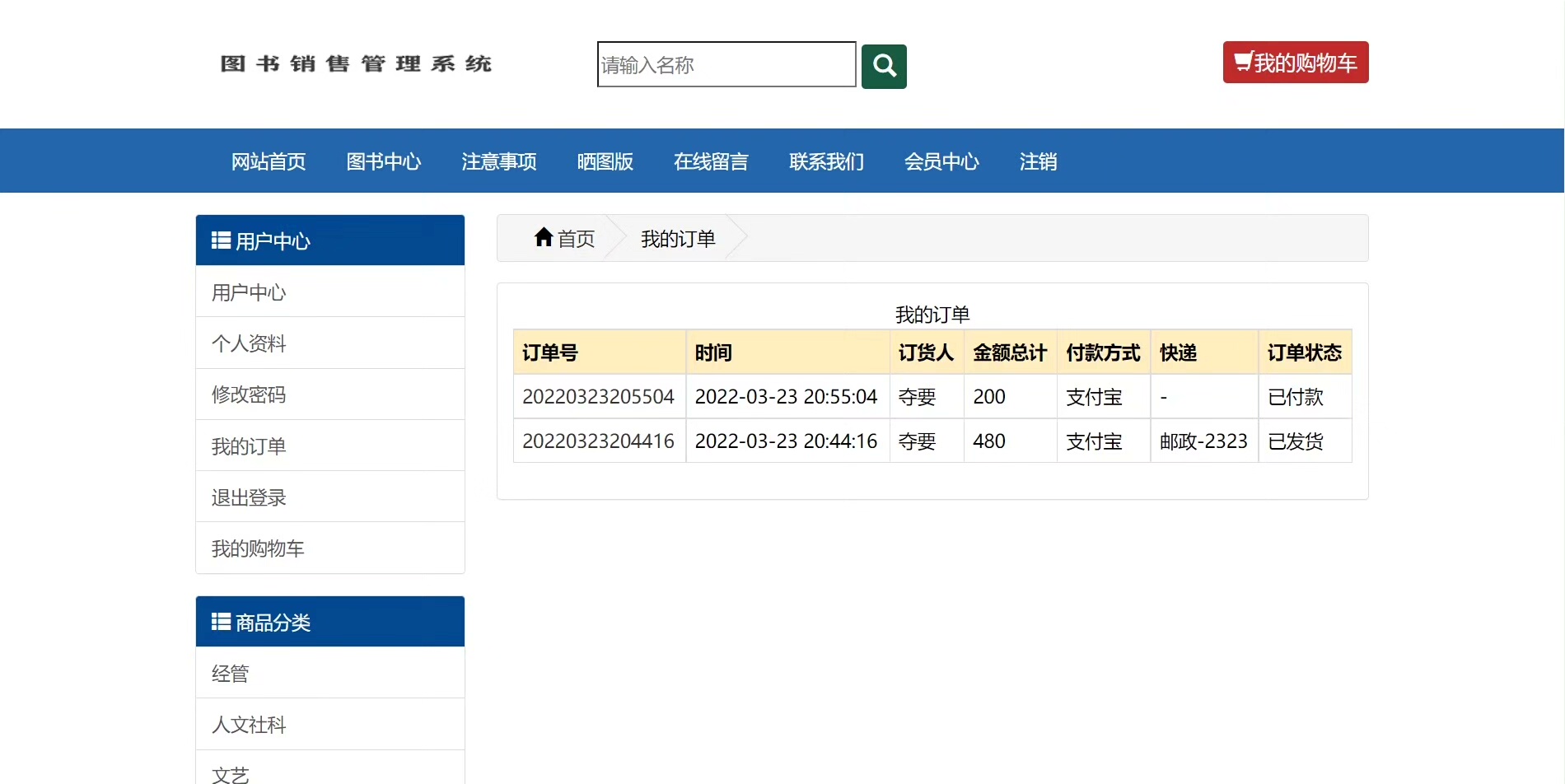Type in the 请输入名称 search field
This screenshot has width=1565, height=784.
coord(726,64)
